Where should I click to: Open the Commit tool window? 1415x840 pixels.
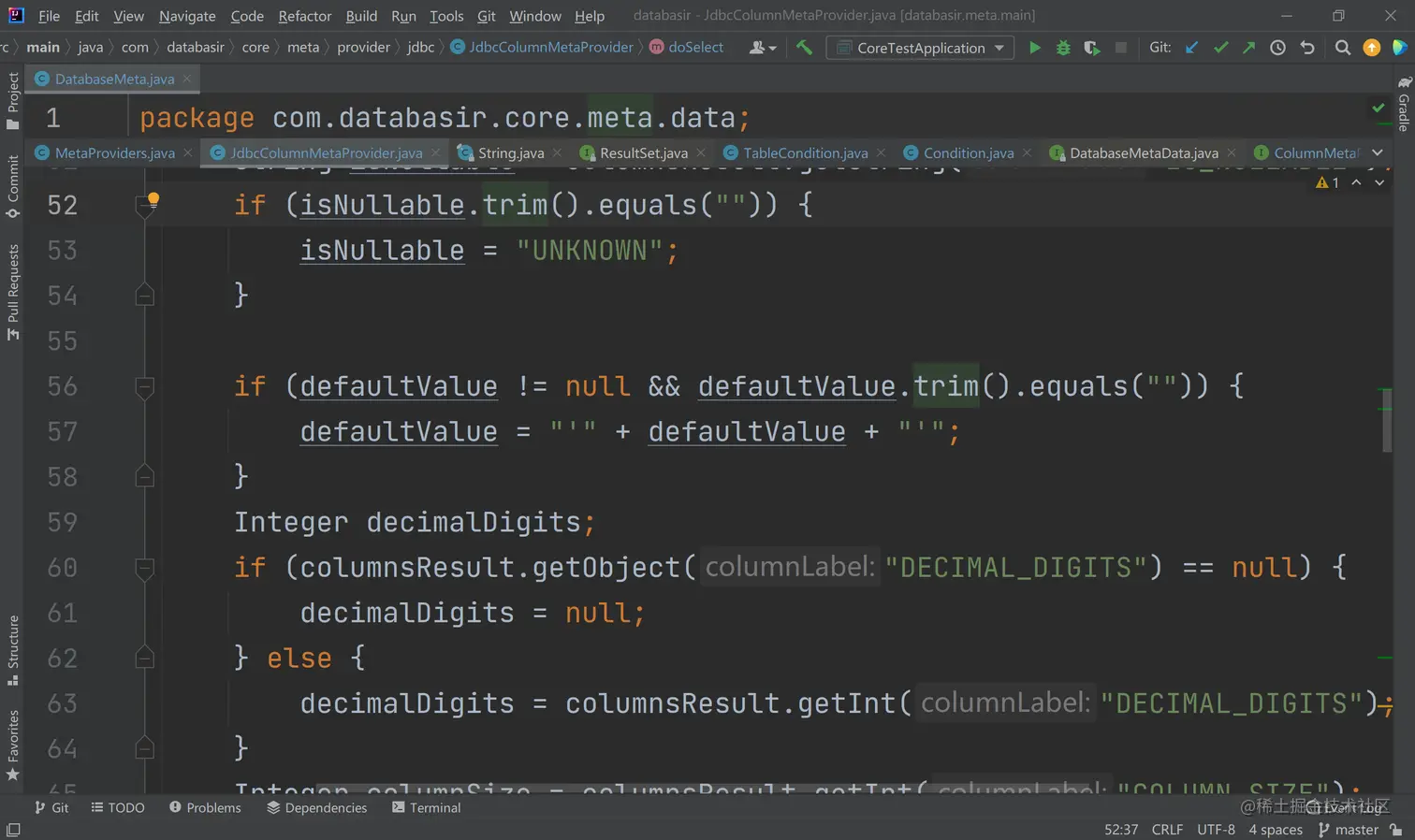(13, 186)
